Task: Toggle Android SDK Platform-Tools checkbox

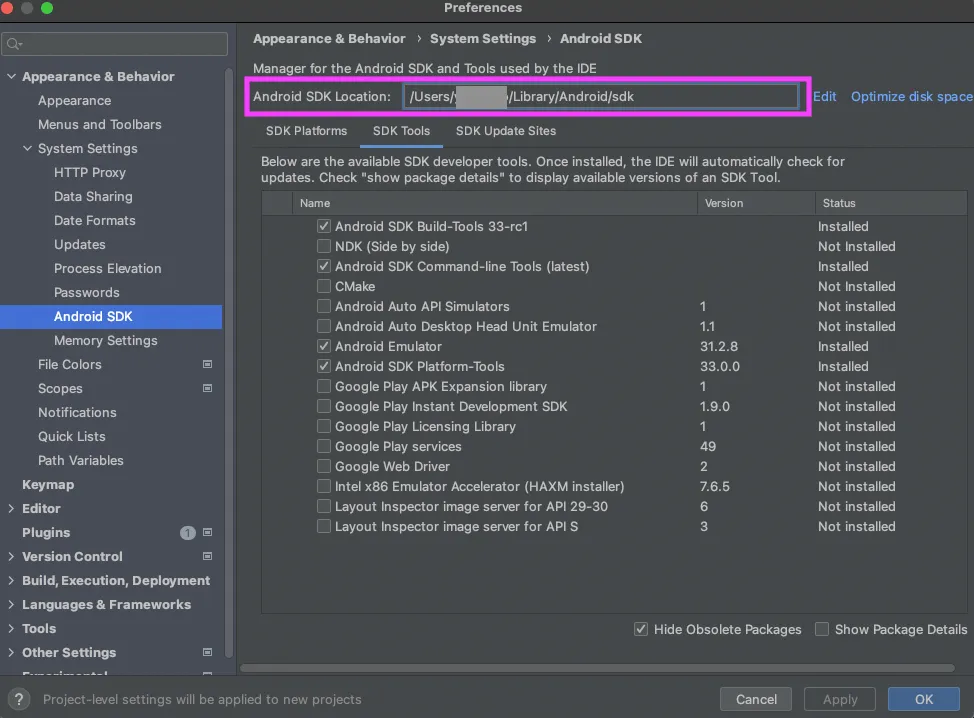Action: click(324, 366)
